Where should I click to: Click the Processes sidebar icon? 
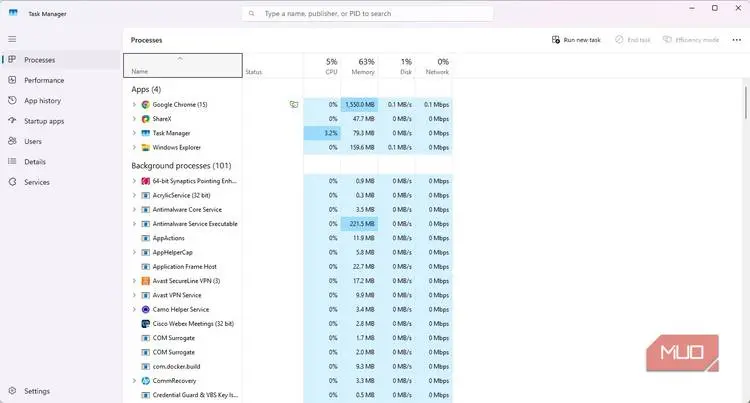(12, 59)
